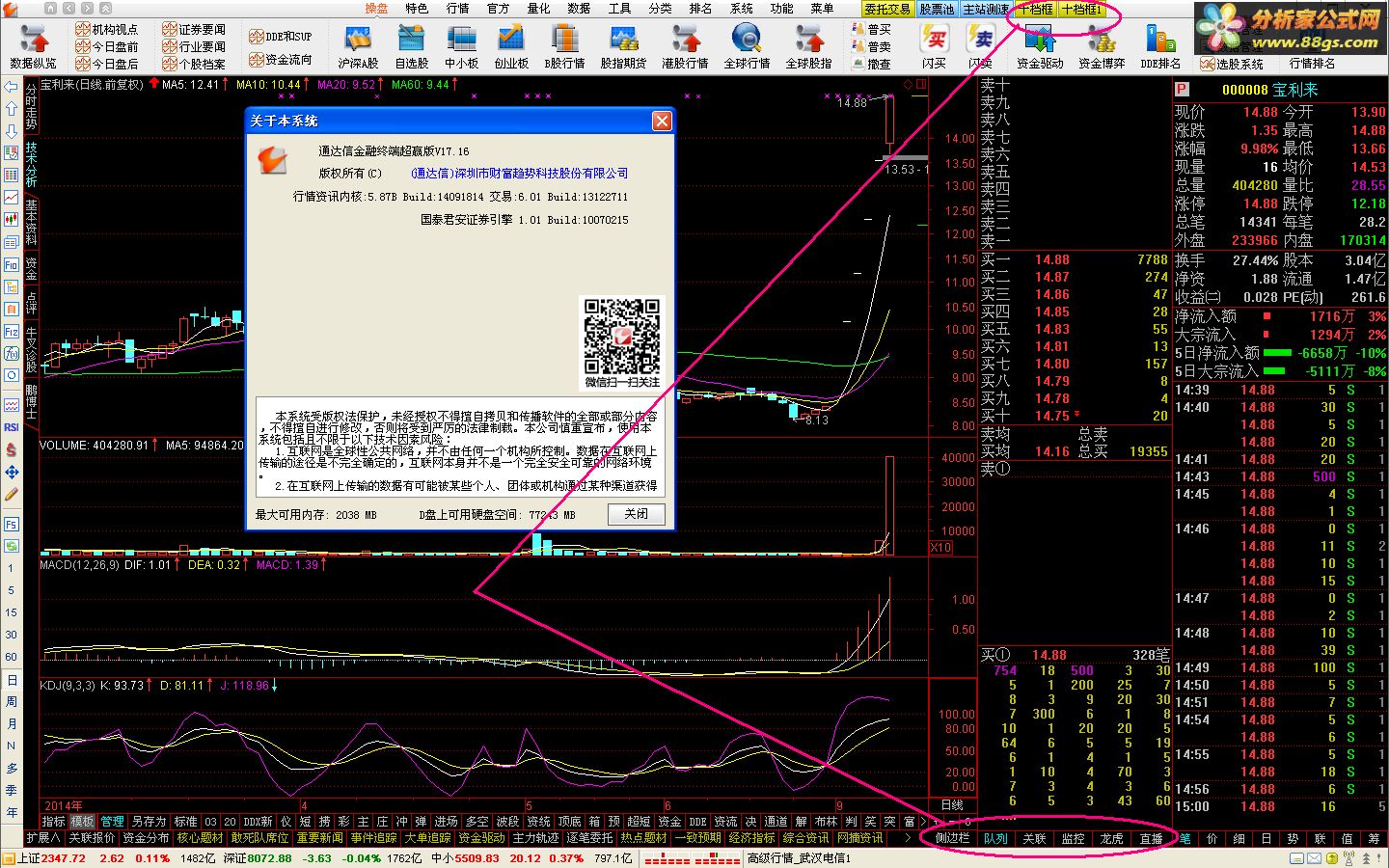Click the 上证 index value in status bar

[x=64, y=857]
